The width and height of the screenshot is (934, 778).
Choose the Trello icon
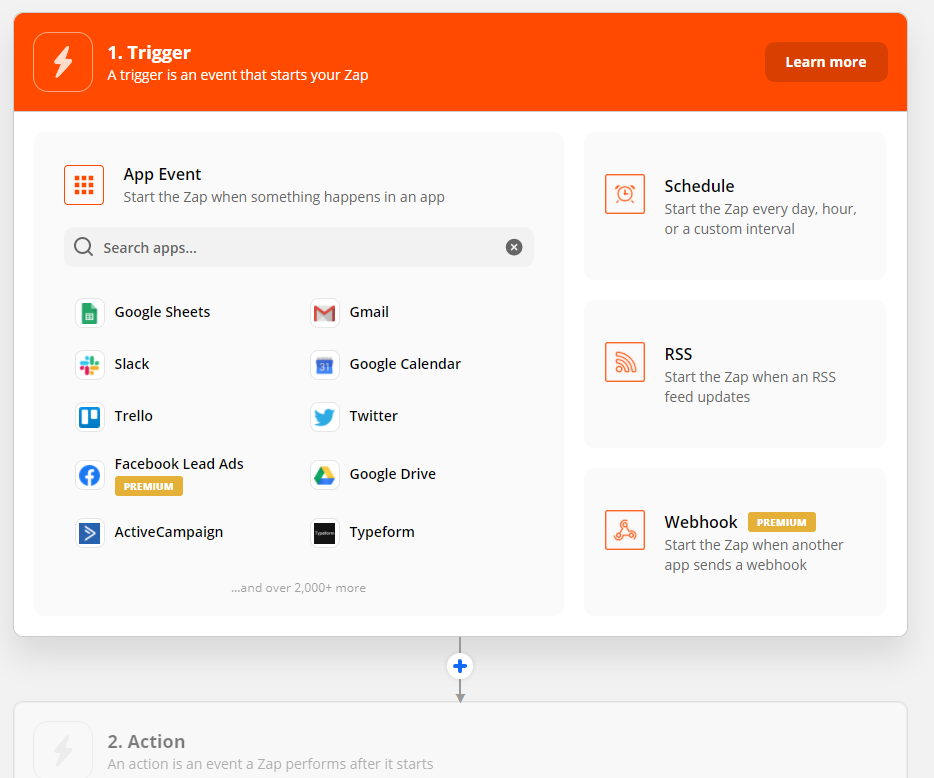tap(90, 416)
